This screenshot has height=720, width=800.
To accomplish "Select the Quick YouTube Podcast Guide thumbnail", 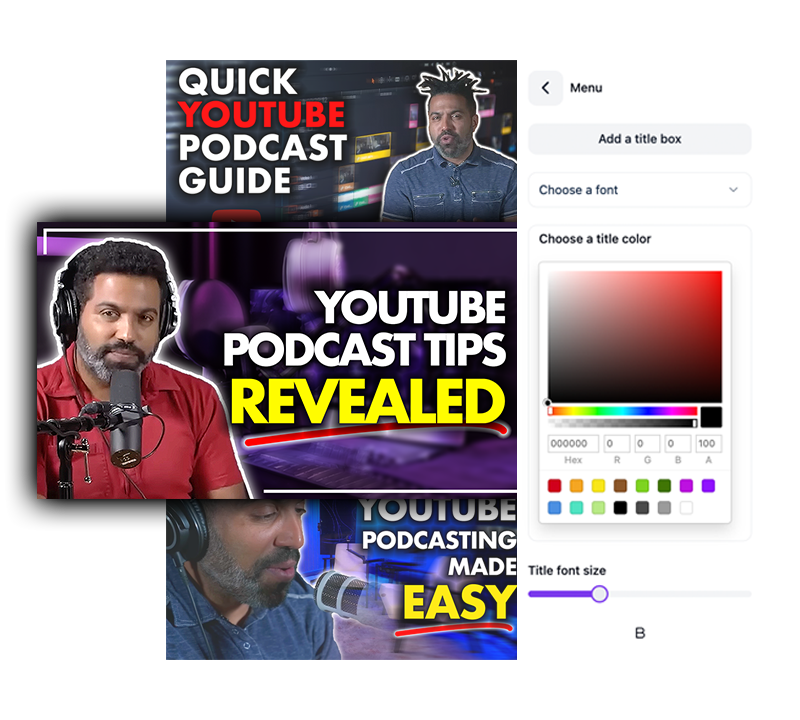I will (x=341, y=140).
